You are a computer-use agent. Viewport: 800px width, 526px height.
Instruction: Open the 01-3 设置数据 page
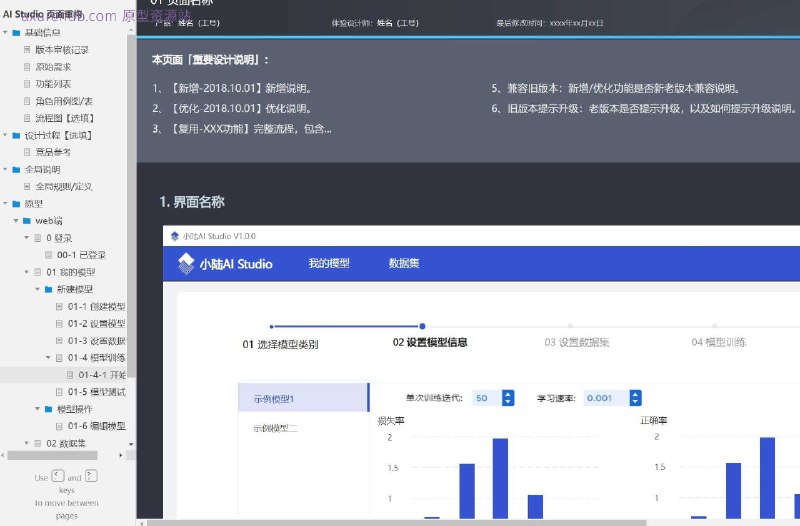tap(96, 340)
